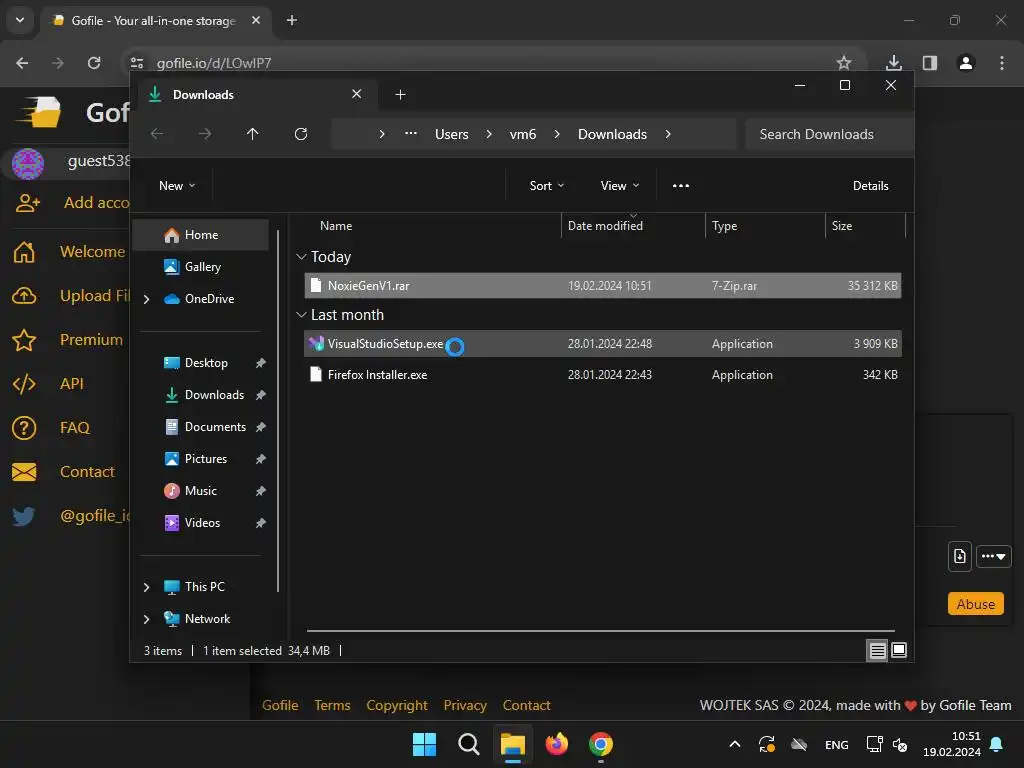This screenshot has width=1024, height=768.
Task: Close the Gofile browser tab
Action: pyautogui.click(x=256, y=20)
